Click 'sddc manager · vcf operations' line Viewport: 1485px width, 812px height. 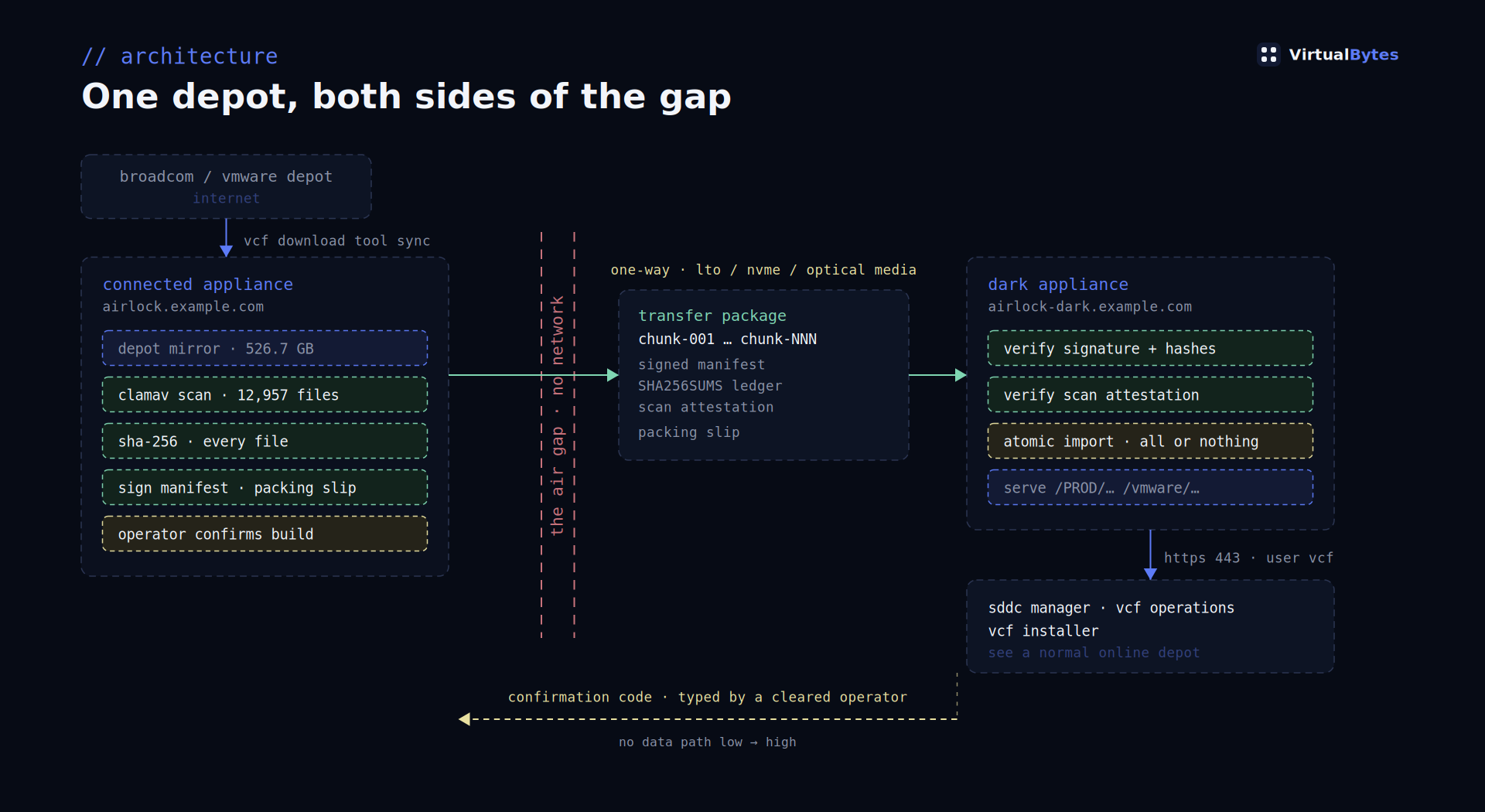(1111, 608)
